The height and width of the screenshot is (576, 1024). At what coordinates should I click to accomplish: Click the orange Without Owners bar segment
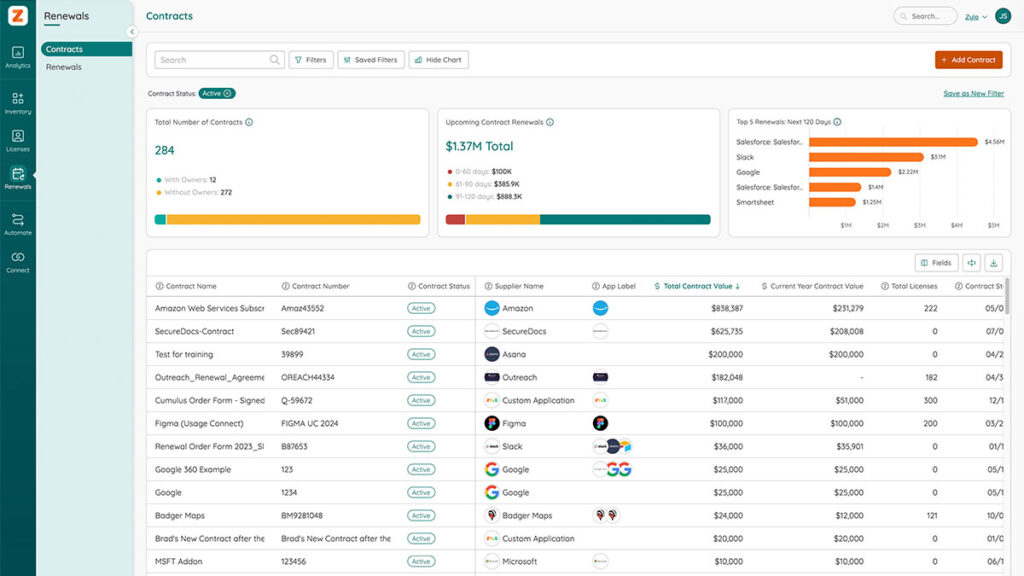tap(293, 219)
